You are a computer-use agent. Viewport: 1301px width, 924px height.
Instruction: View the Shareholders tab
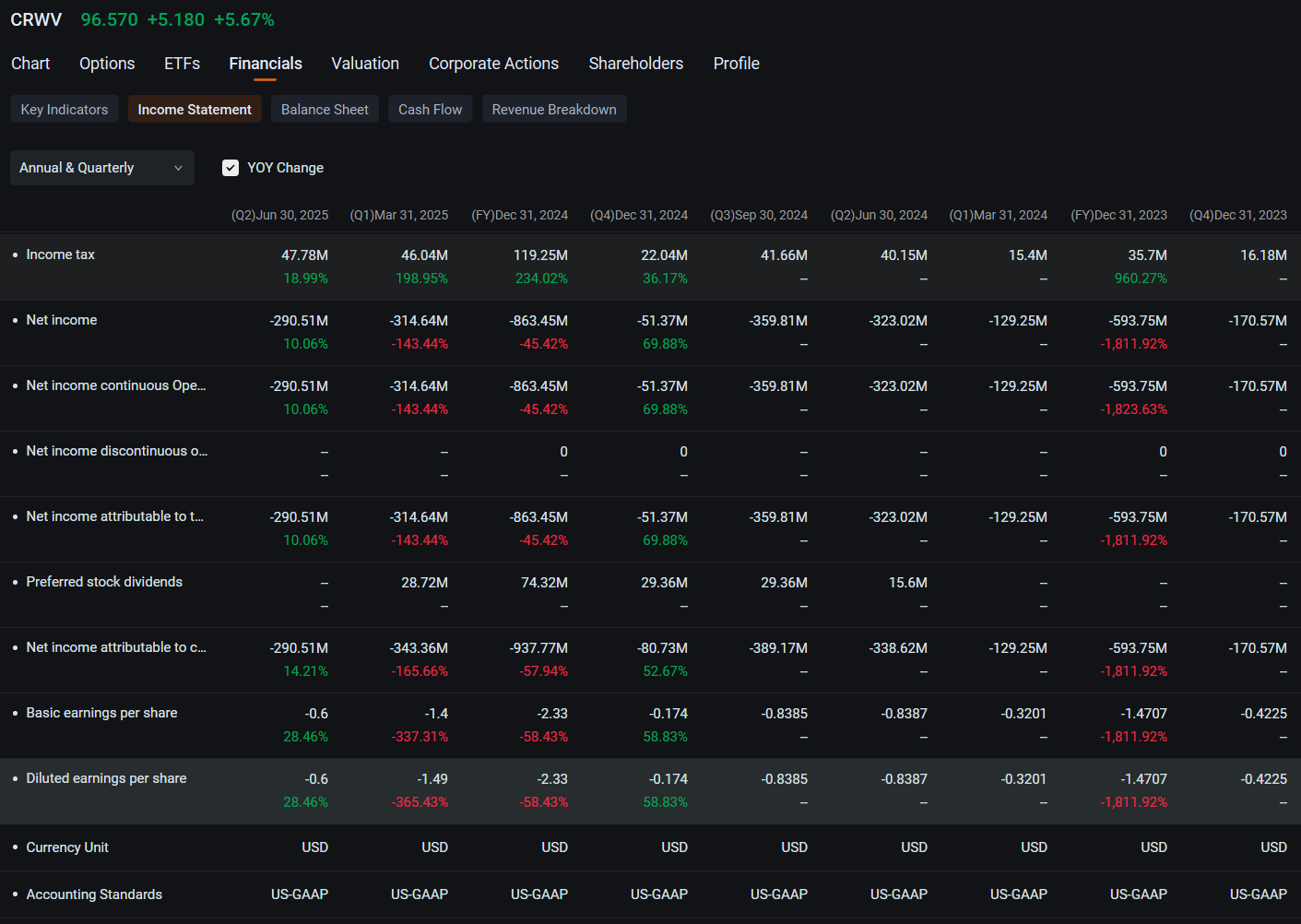coord(635,63)
